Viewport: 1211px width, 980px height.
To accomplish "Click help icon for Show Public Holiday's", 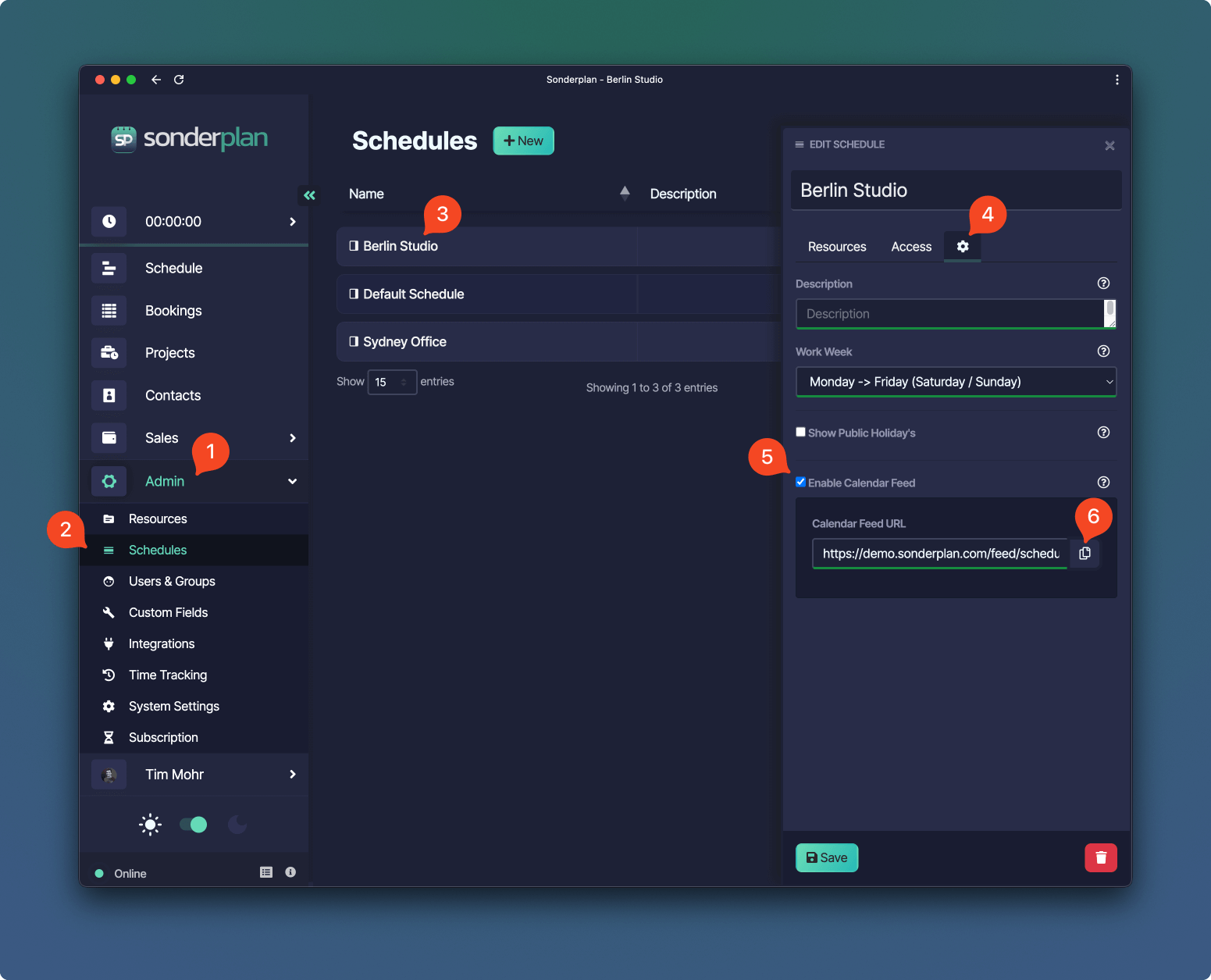I will click(1103, 433).
